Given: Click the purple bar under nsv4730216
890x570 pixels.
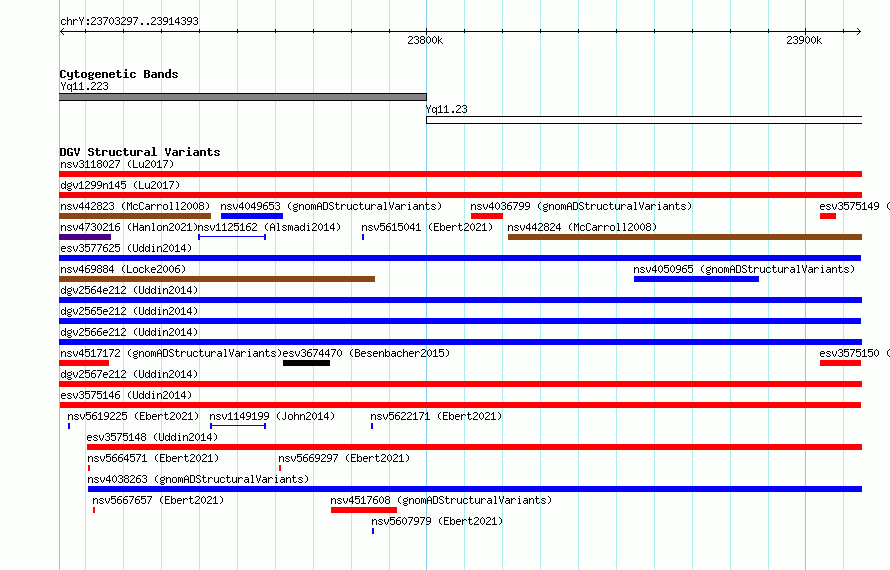Looking at the screenshot, I should click(x=85, y=237).
